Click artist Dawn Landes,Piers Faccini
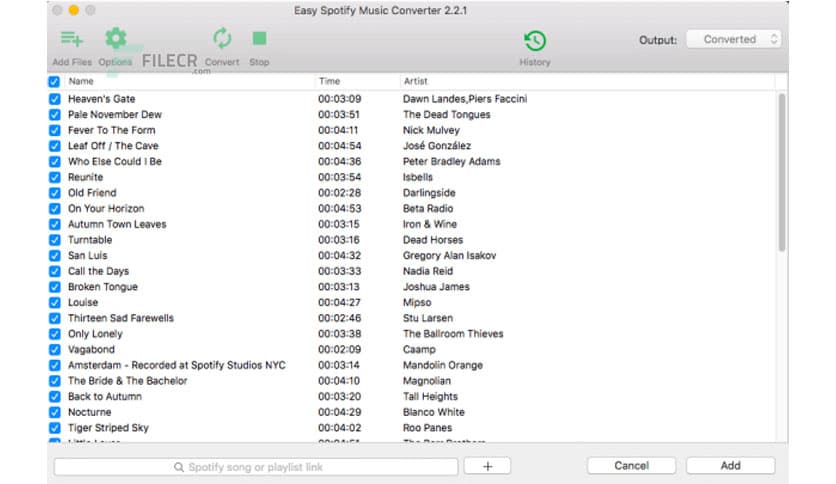Screen dimensions: 836x484 click(465, 99)
